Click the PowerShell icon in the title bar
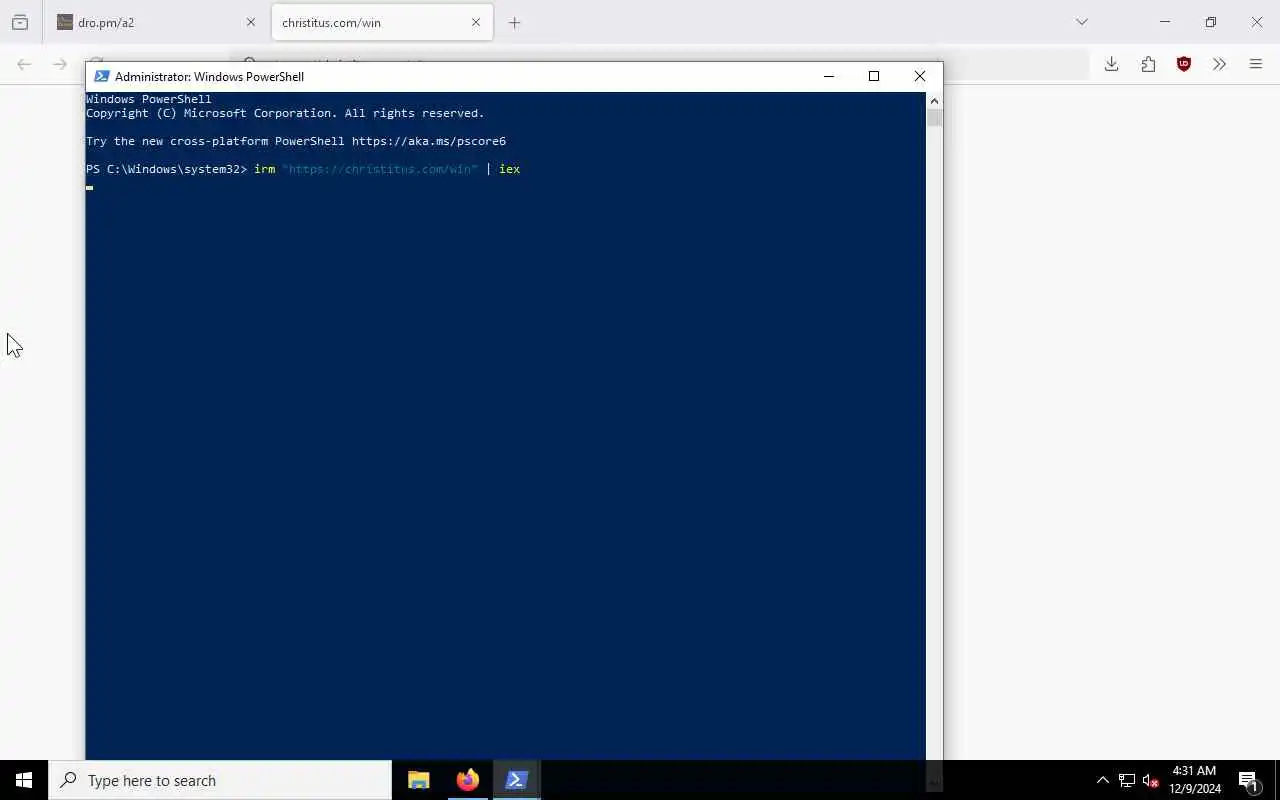The height and width of the screenshot is (800, 1280). click(101, 76)
